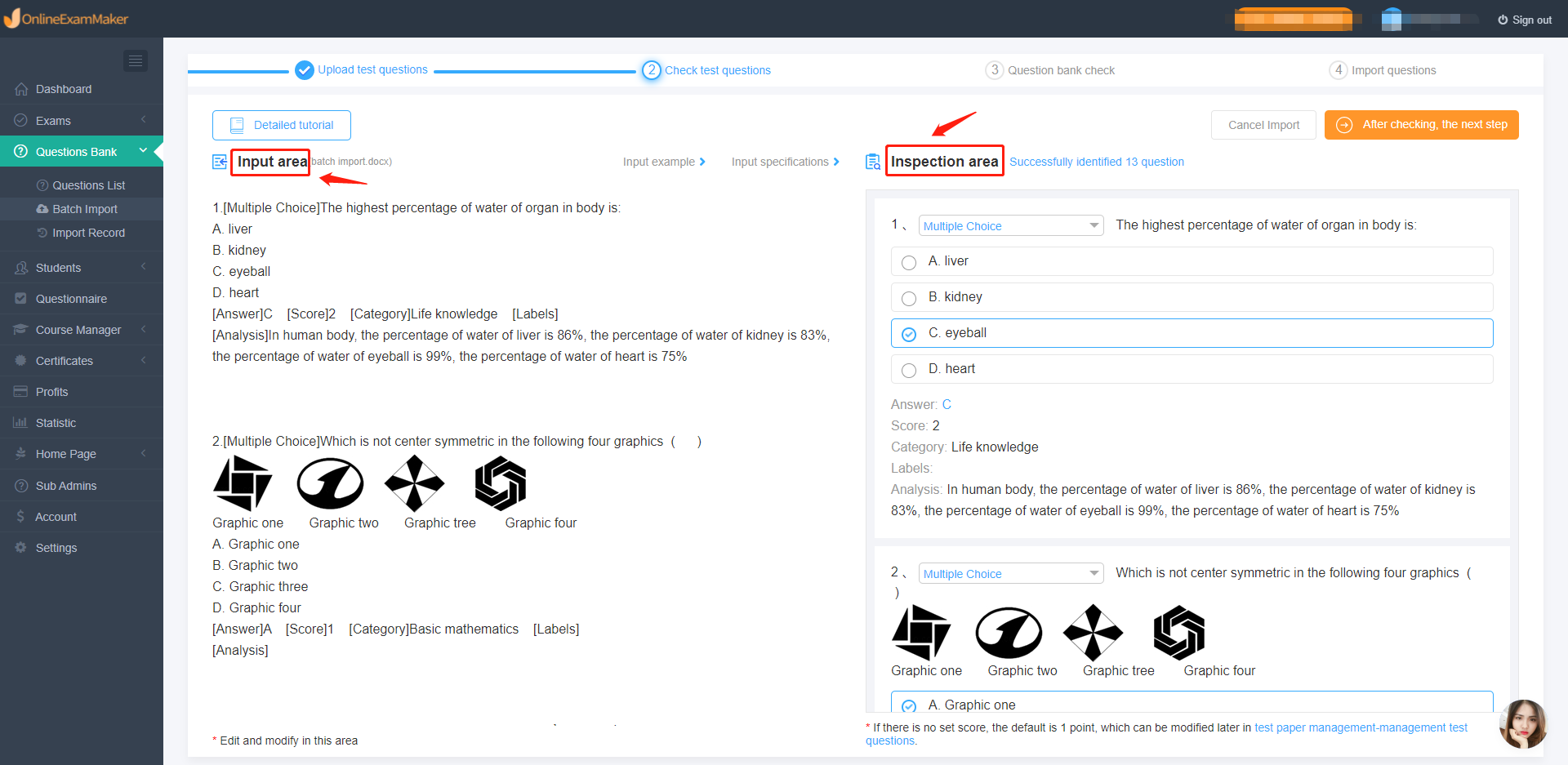Viewport: 1568px width, 765px height.
Task: Collapse the Questions Bank submenu arrow
Action: 144,151
